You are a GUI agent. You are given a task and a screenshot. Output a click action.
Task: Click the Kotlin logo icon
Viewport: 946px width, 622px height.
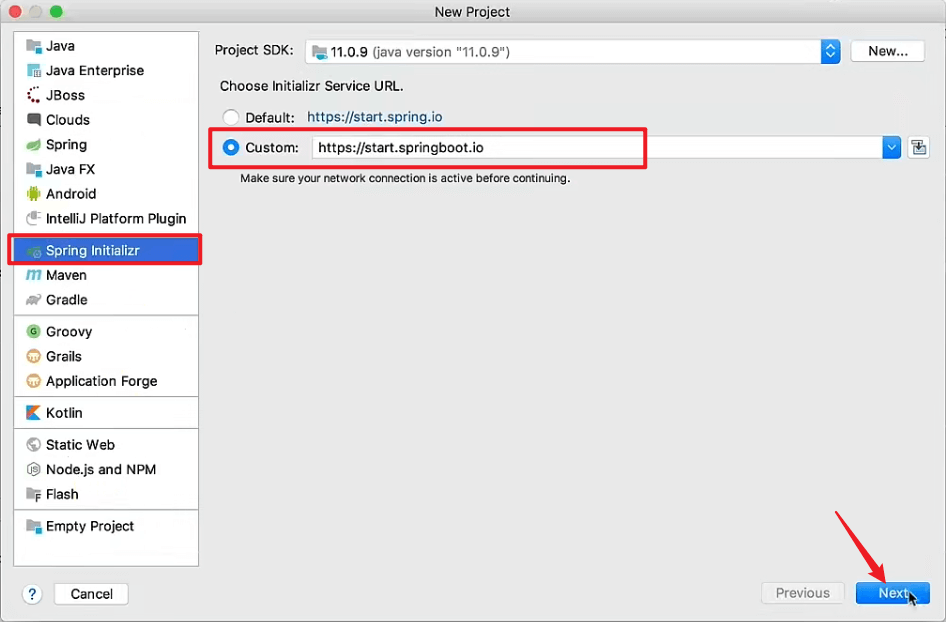tap(34, 413)
